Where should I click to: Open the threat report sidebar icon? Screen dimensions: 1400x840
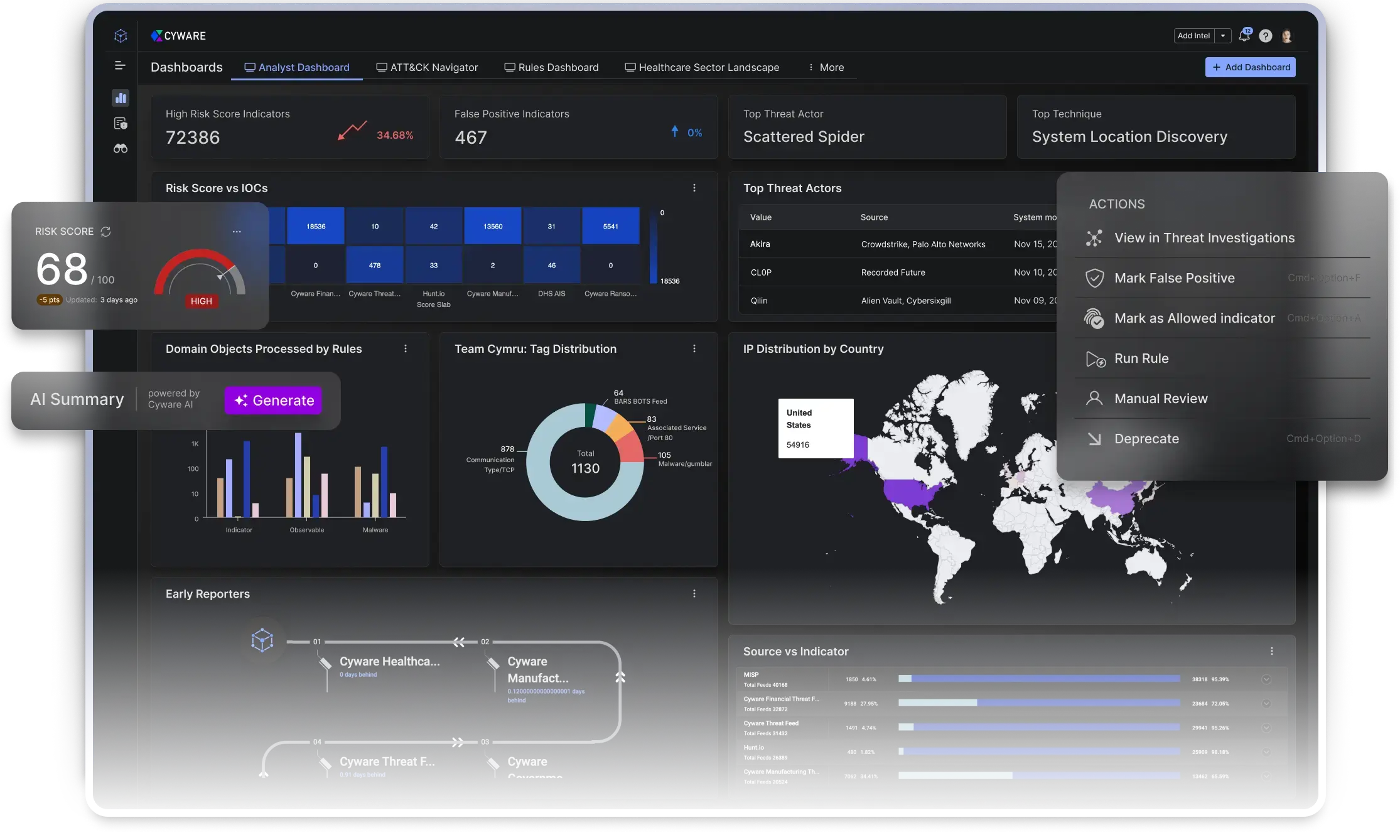[120, 123]
